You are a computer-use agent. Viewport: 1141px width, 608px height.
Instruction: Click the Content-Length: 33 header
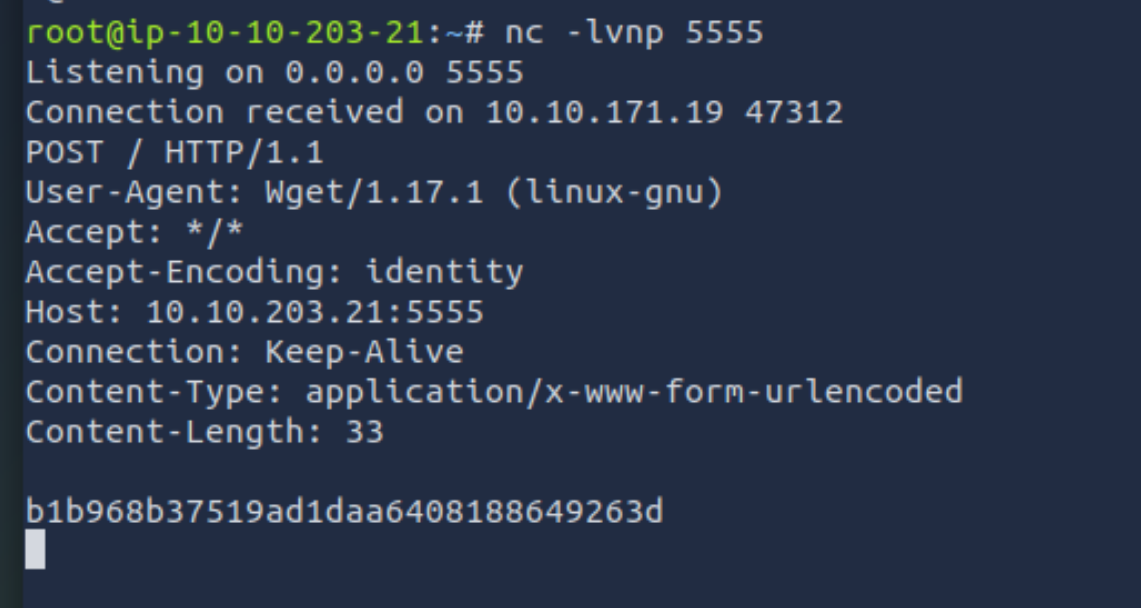tap(204, 432)
